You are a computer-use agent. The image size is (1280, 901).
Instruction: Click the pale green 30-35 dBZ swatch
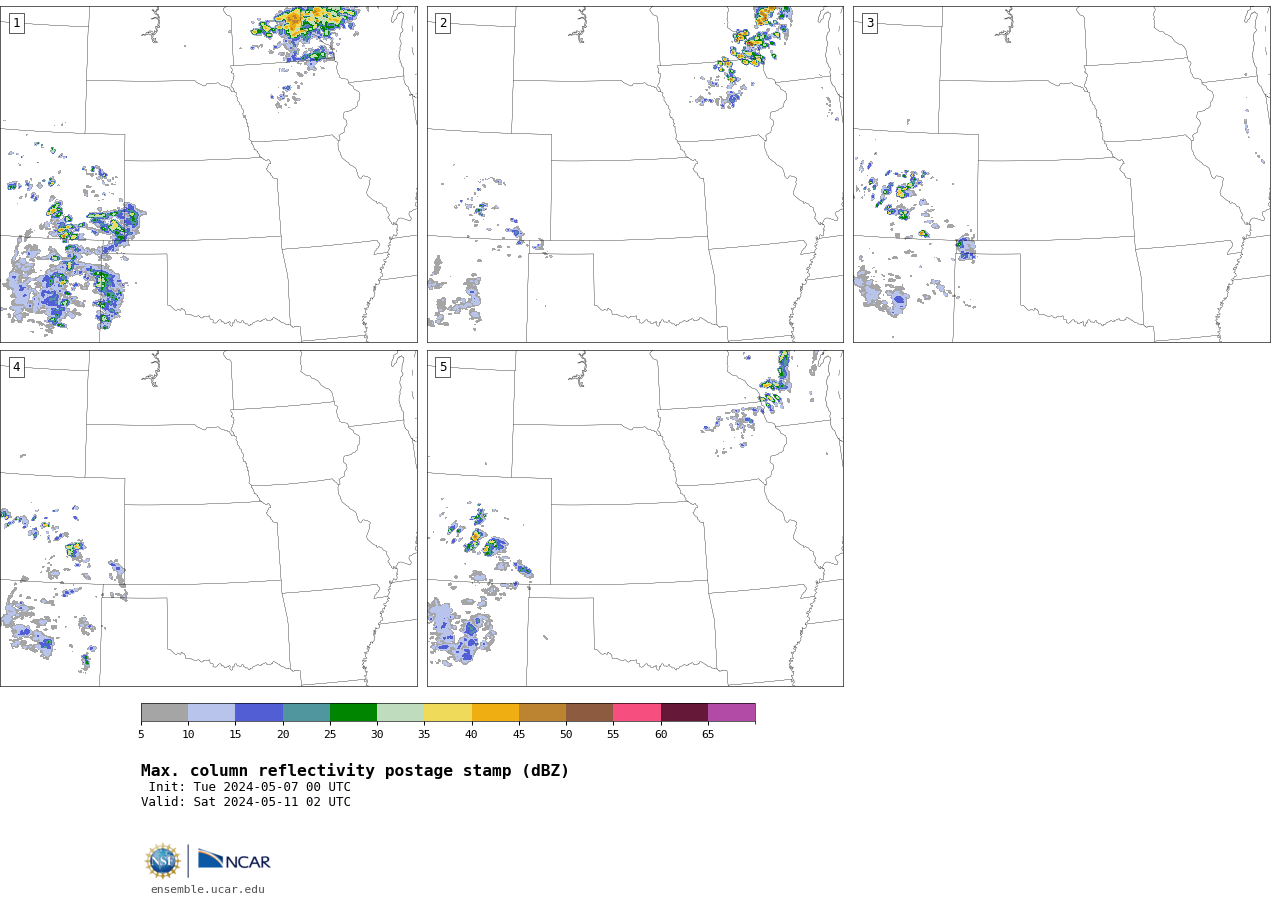(x=401, y=712)
